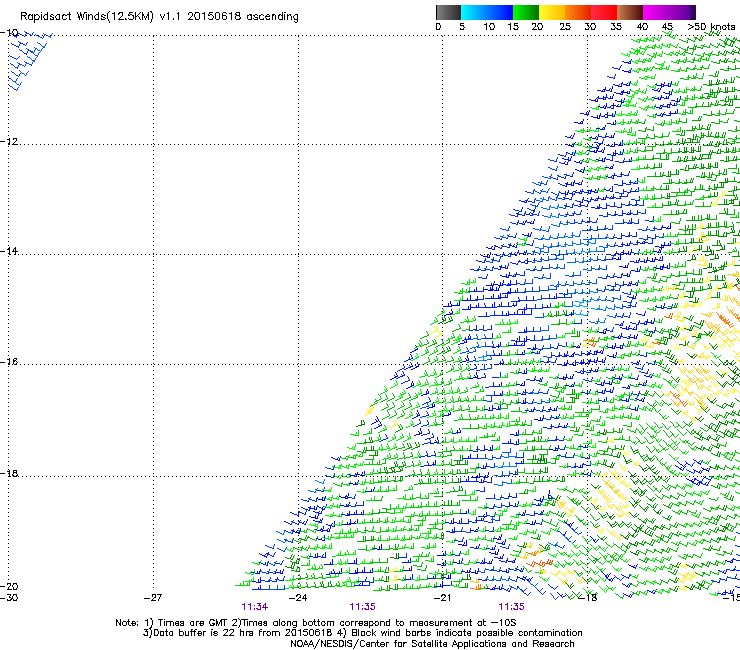This screenshot has width=740, height=650.
Task: Click the '35' label under color bar
Action: click(x=616, y=27)
